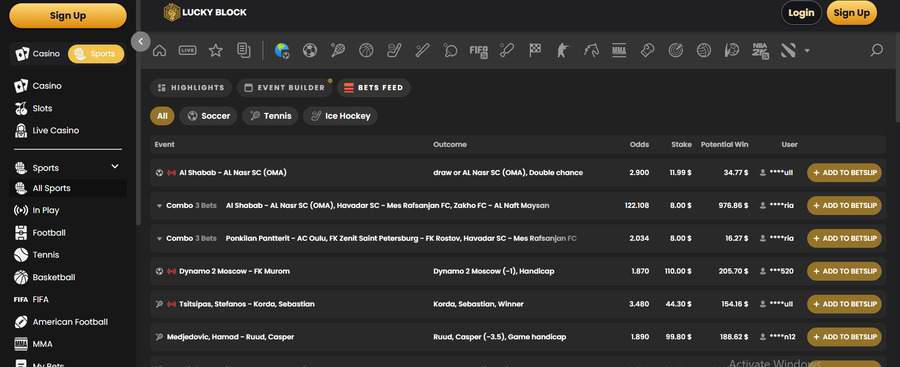Filter bets feed by Ice Hockey
The image size is (900, 367).
[x=340, y=116]
